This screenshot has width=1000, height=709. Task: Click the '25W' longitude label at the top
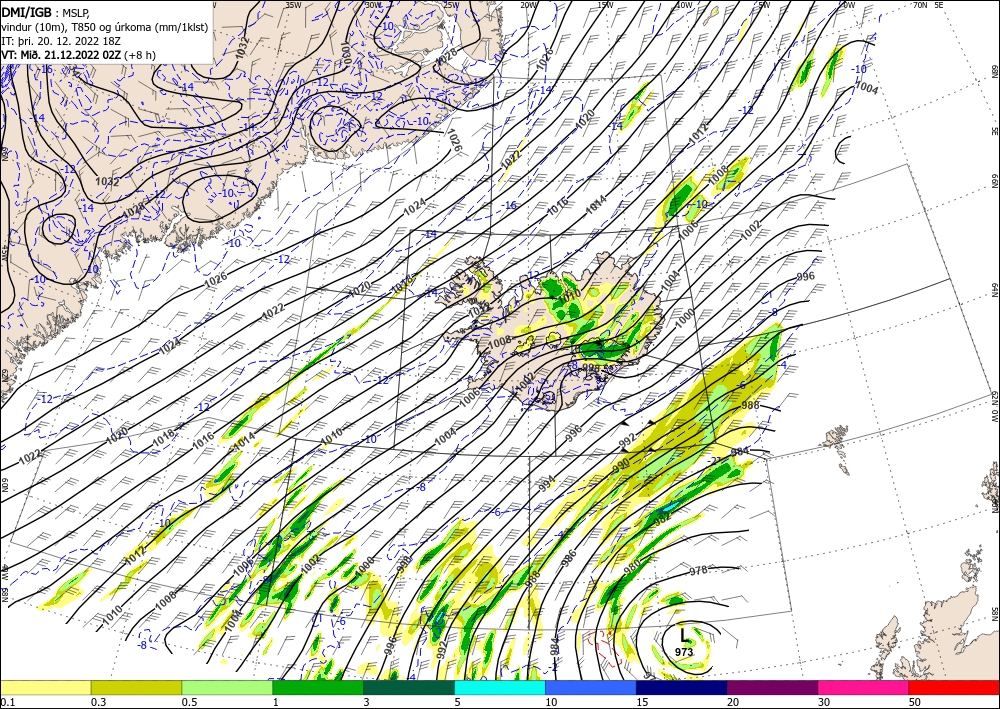pos(451,4)
